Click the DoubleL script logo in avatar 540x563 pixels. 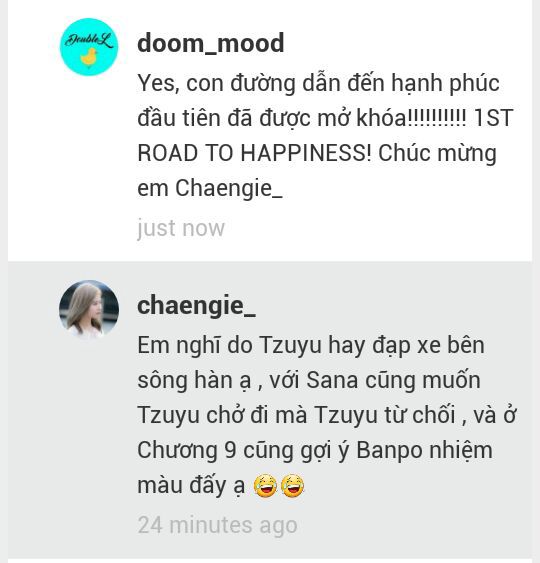[x=89, y=41]
